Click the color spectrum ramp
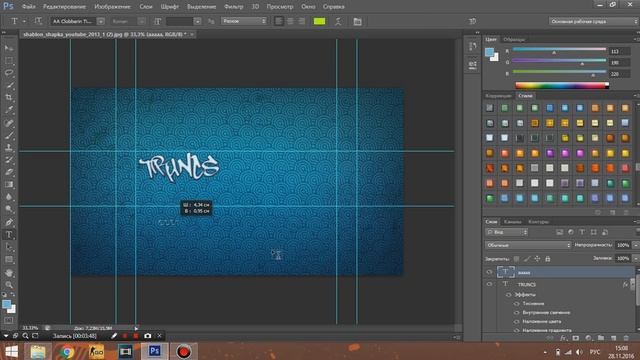The height and width of the screenshot is (360, 640). 562,85
